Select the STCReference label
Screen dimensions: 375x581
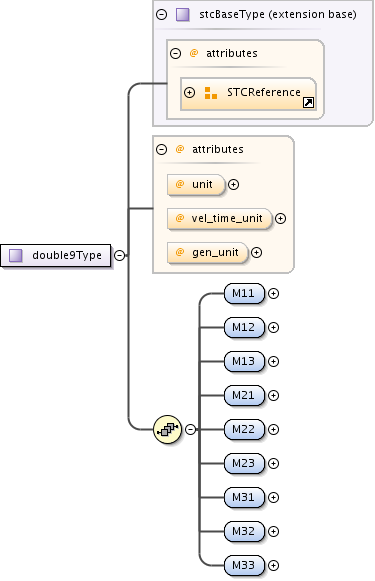pos(263,92)
